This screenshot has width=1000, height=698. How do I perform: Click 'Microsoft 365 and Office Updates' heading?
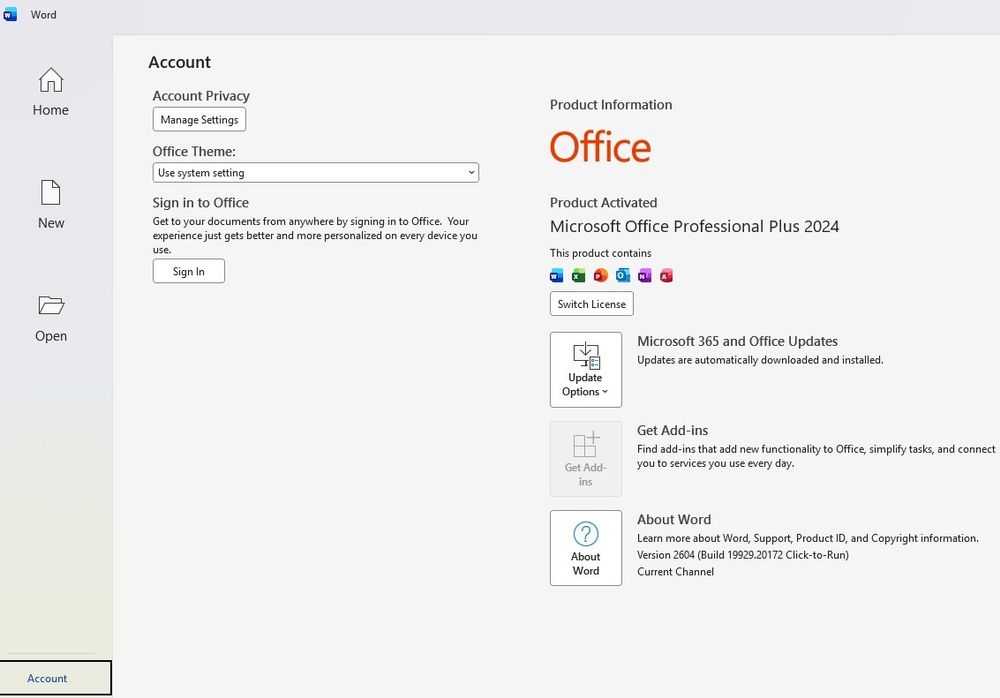pos(737,341)
